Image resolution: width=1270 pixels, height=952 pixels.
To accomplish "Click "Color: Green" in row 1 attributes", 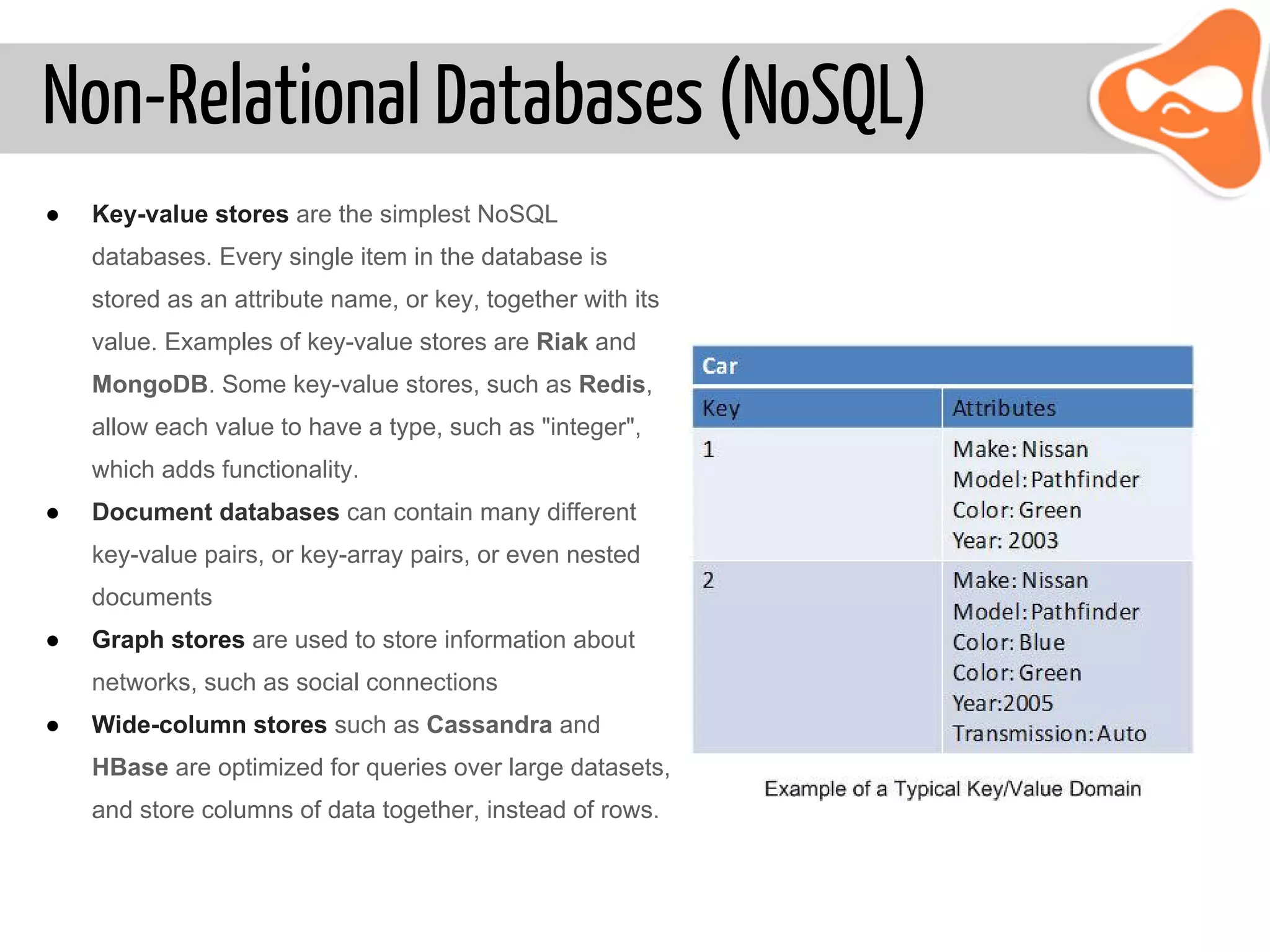I will coord(1017,510).
